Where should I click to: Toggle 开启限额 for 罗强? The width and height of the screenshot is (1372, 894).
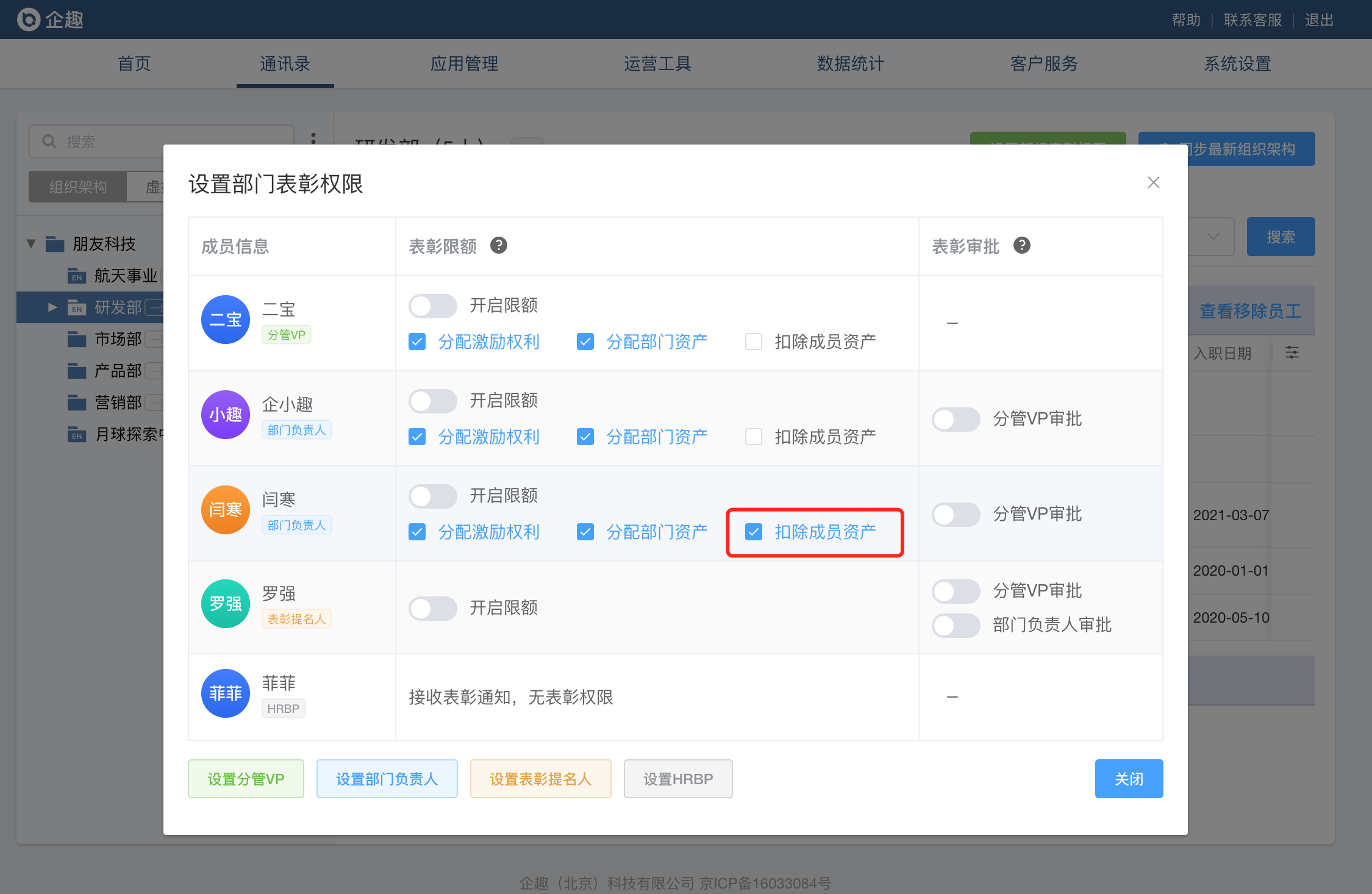coord(433,608)
